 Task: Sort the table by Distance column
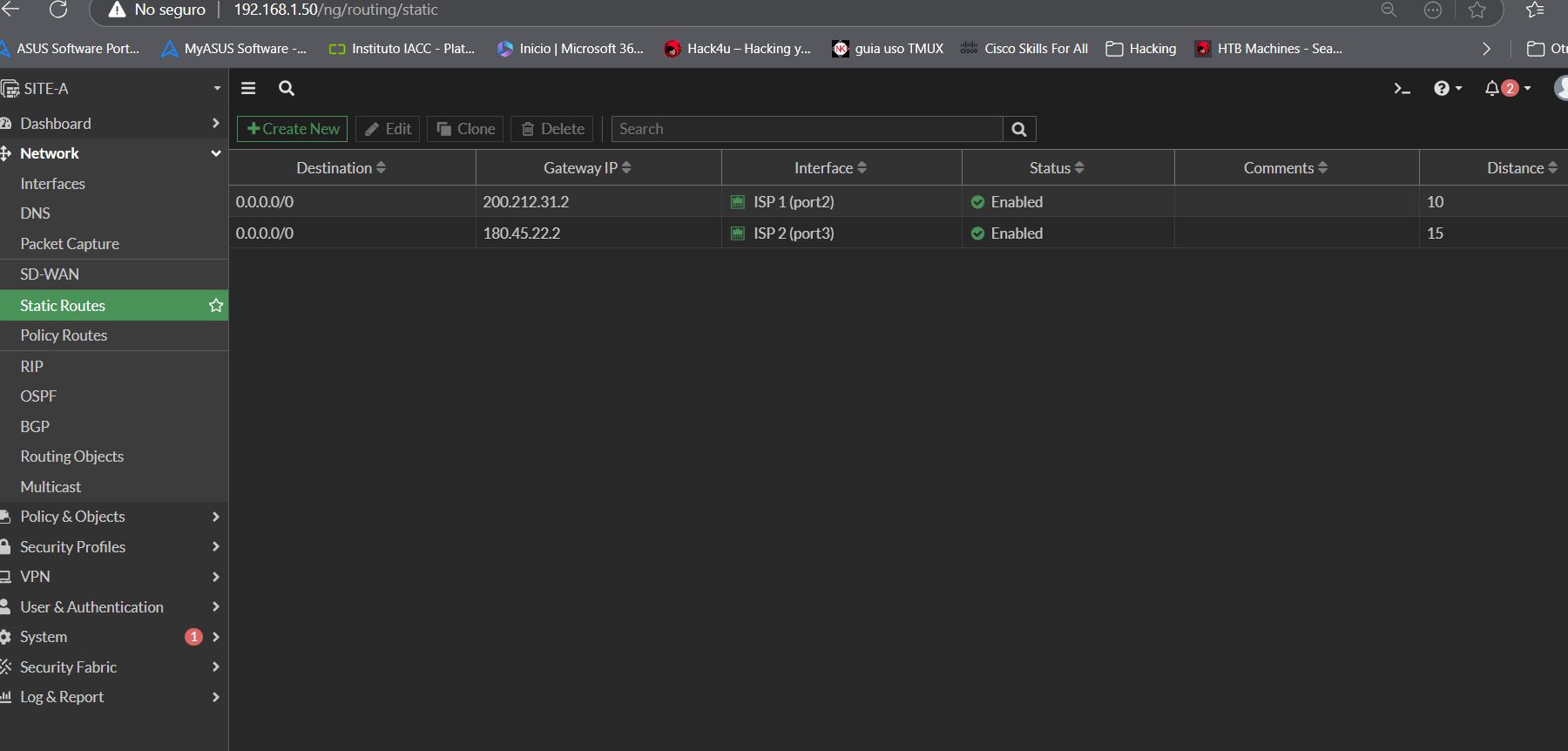point(1521,168)
